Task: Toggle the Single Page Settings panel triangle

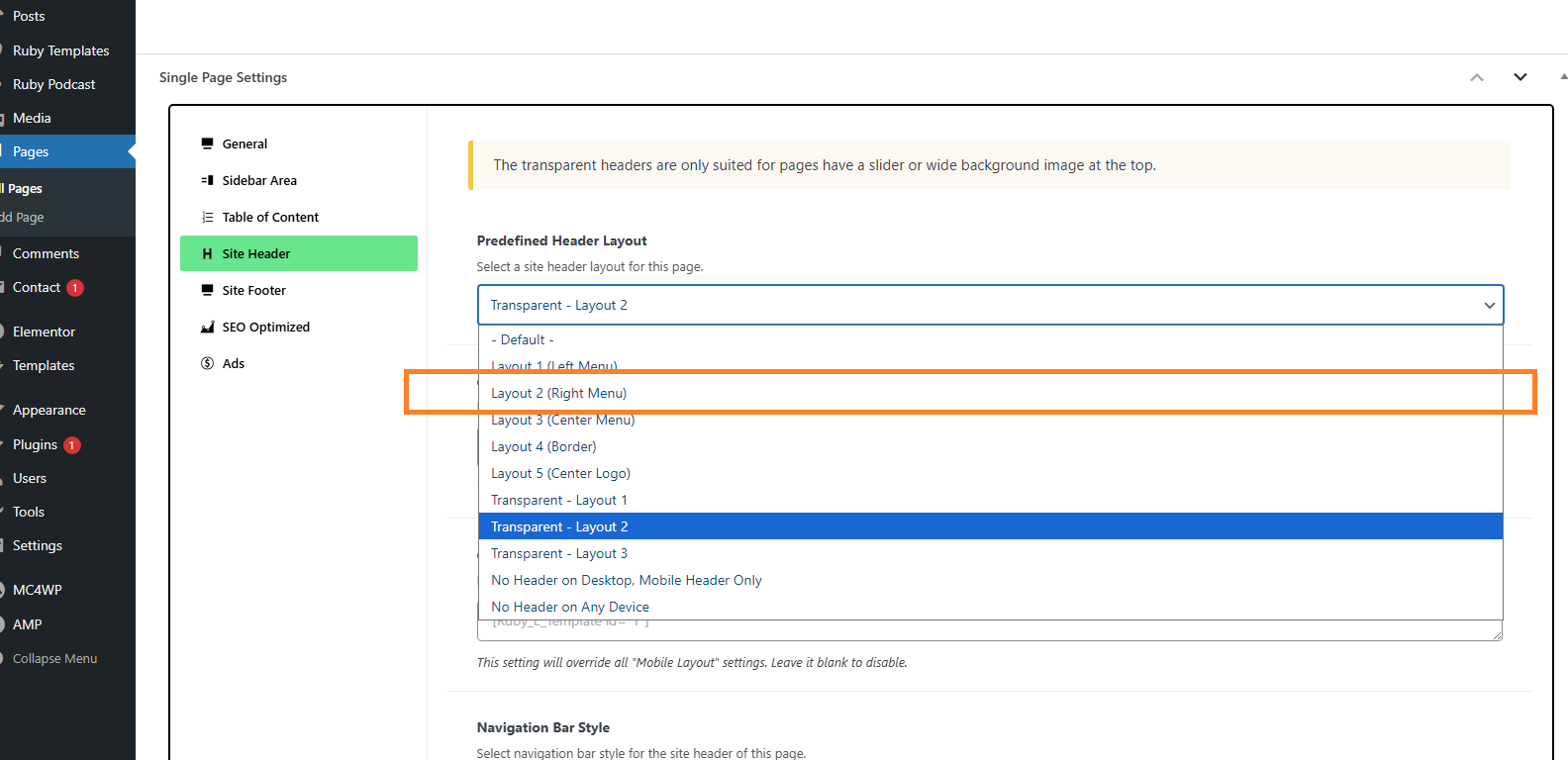Action: pos(1563,76)
